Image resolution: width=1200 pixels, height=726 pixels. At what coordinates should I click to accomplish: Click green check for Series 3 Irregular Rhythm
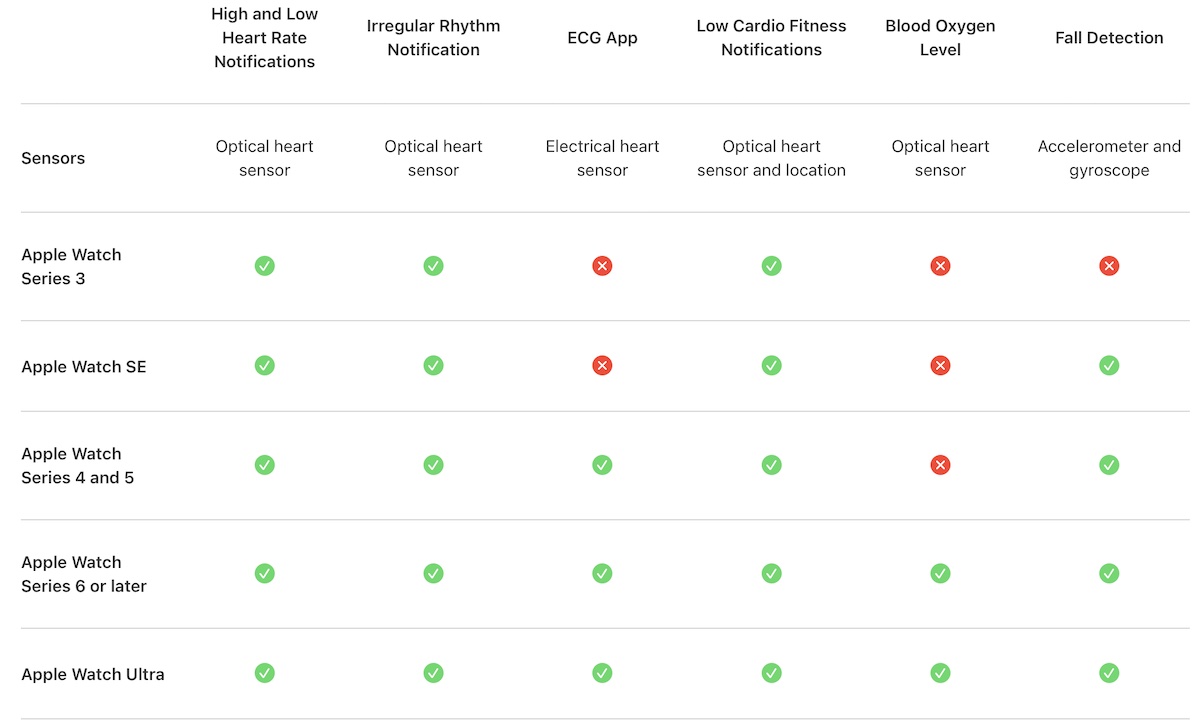[433, 266]
